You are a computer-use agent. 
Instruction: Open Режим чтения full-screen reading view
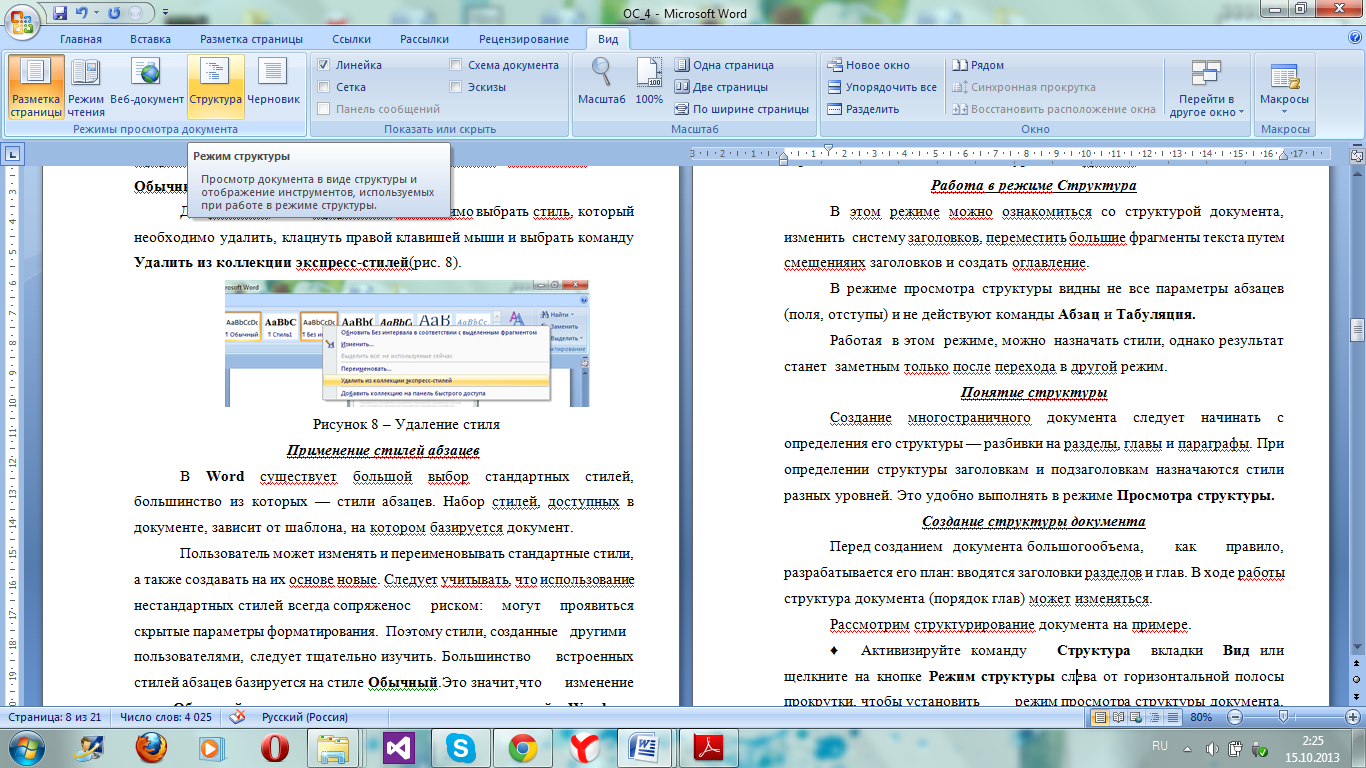(86, 87)
